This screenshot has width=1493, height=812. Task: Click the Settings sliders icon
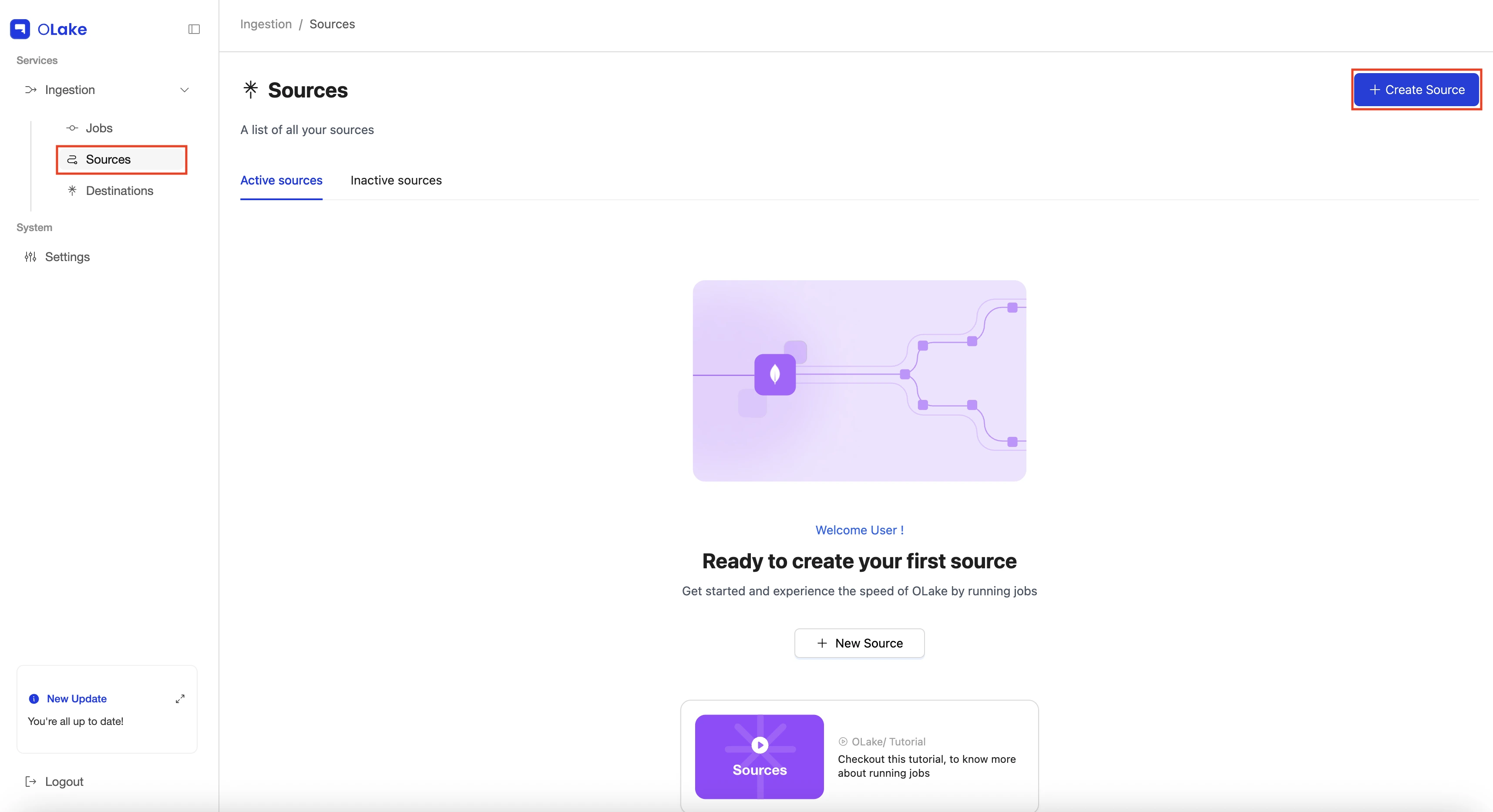point(31,257)
